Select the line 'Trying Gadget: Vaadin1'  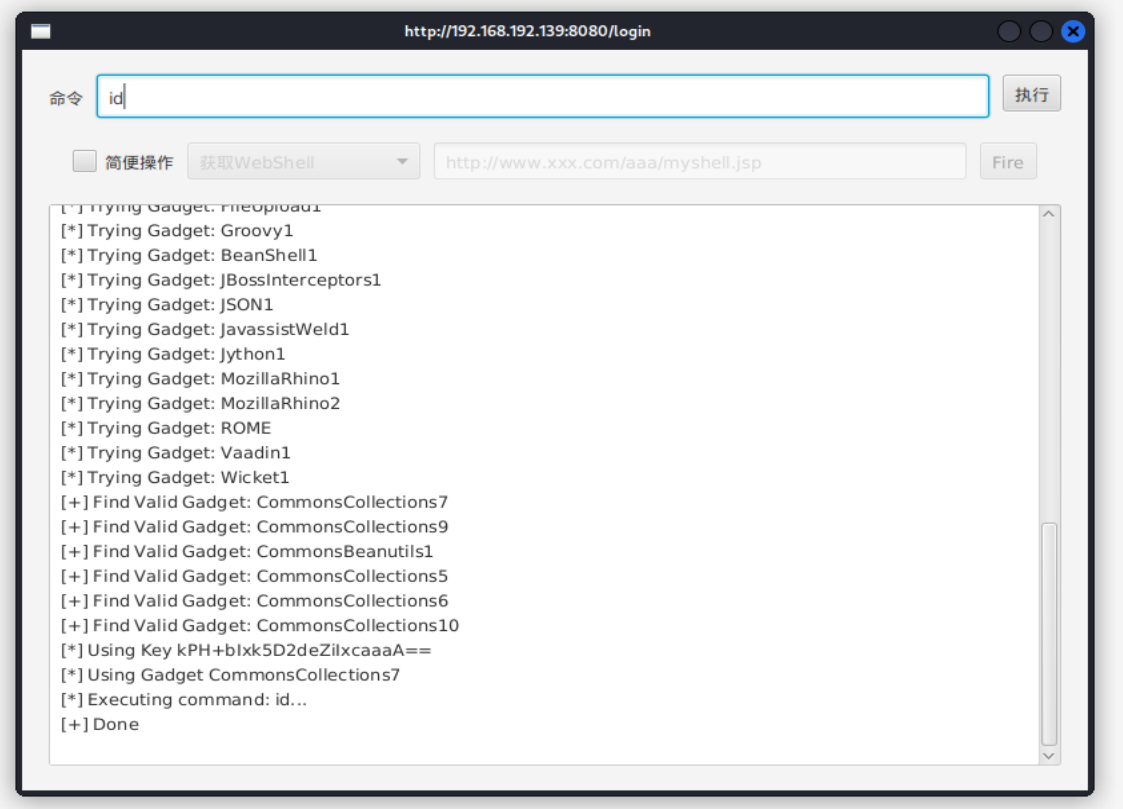(x=175, y=452)
